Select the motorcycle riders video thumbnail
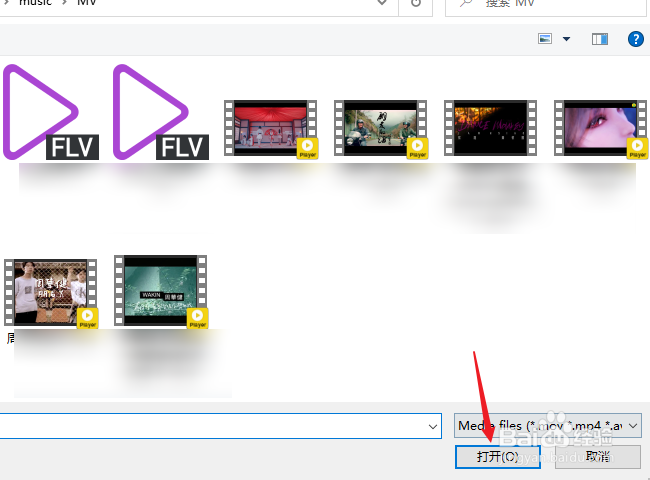 coord(381,128)
